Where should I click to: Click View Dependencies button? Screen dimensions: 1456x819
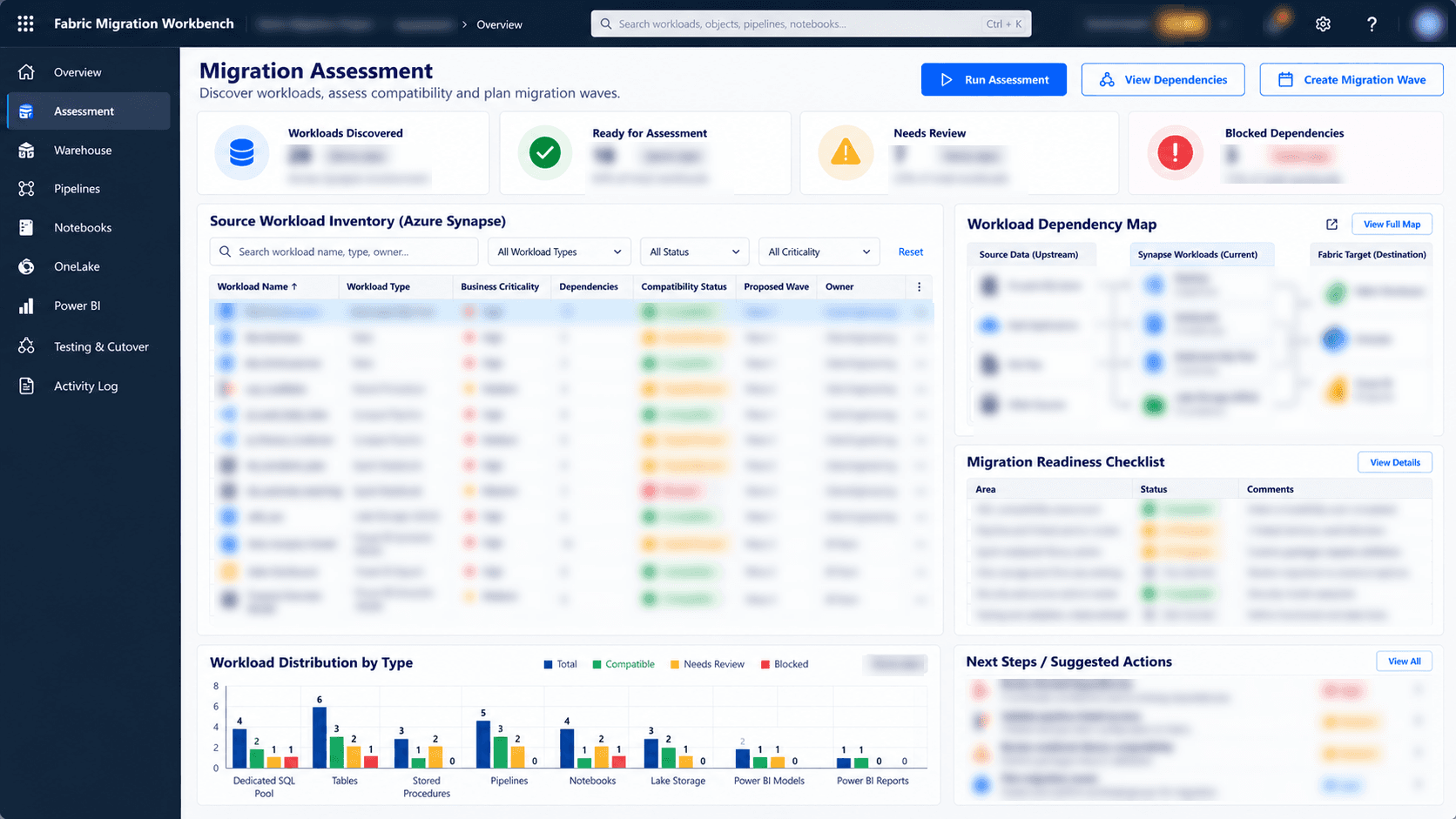pyautogui.click(x=1163, y=80)
